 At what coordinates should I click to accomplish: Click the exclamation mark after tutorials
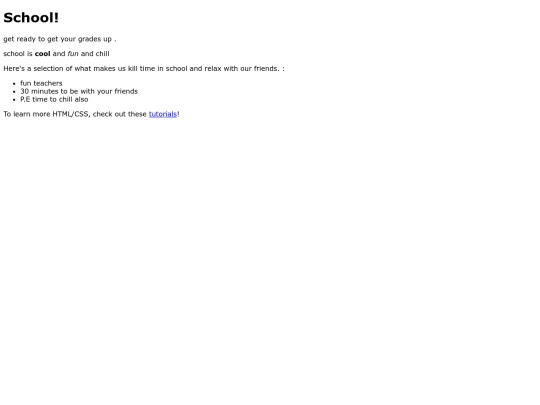coord(178,114)
